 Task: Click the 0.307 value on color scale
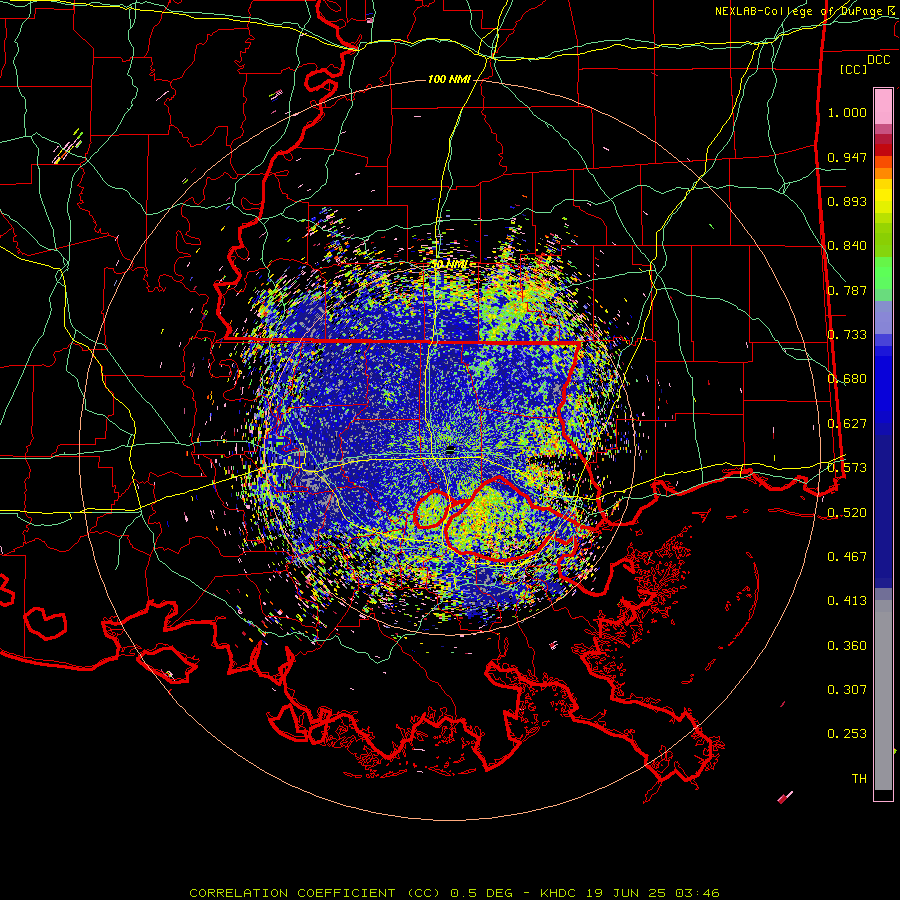click(847, 690)
